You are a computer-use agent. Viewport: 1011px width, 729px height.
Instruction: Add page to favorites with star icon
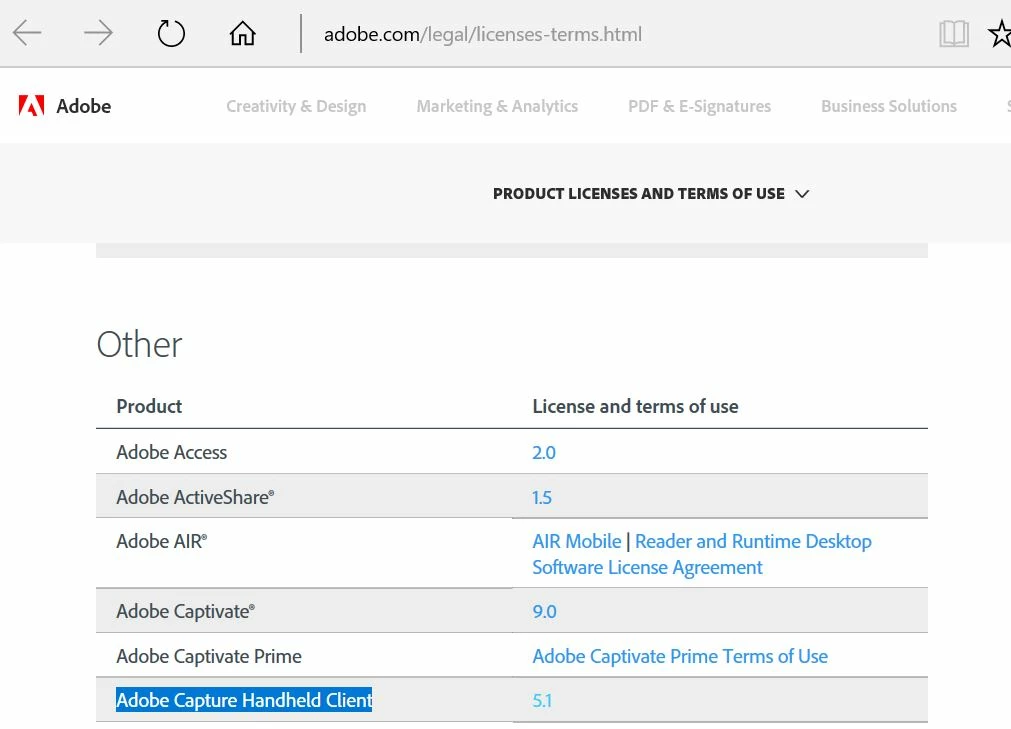pyautogui.click(x=1001, y=34)
